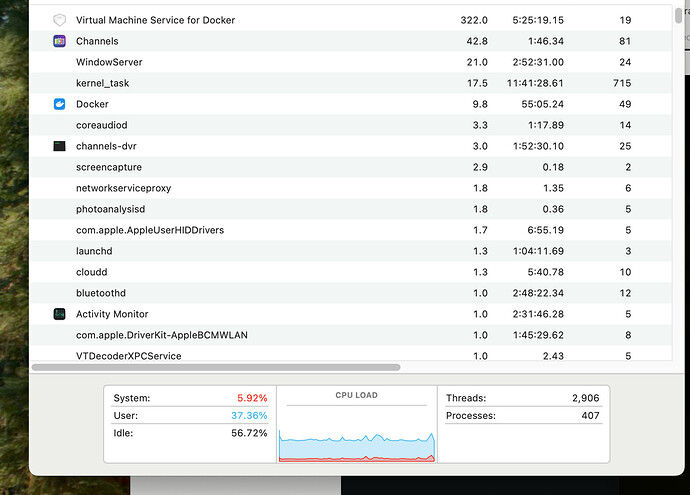Click the Docker whale icon

click(x=59, y=104)
